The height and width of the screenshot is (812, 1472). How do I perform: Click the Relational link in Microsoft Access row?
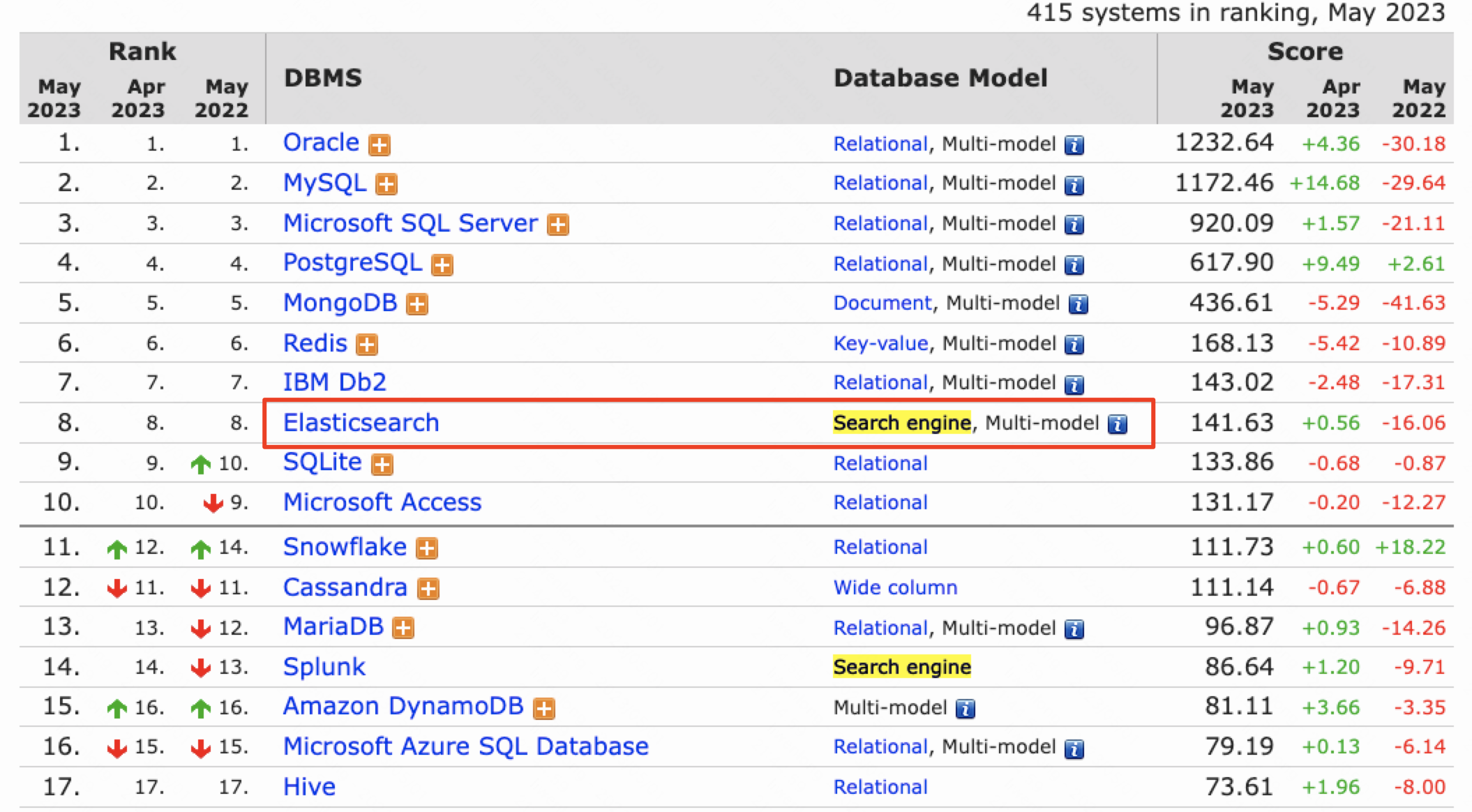tap(880, 502)
